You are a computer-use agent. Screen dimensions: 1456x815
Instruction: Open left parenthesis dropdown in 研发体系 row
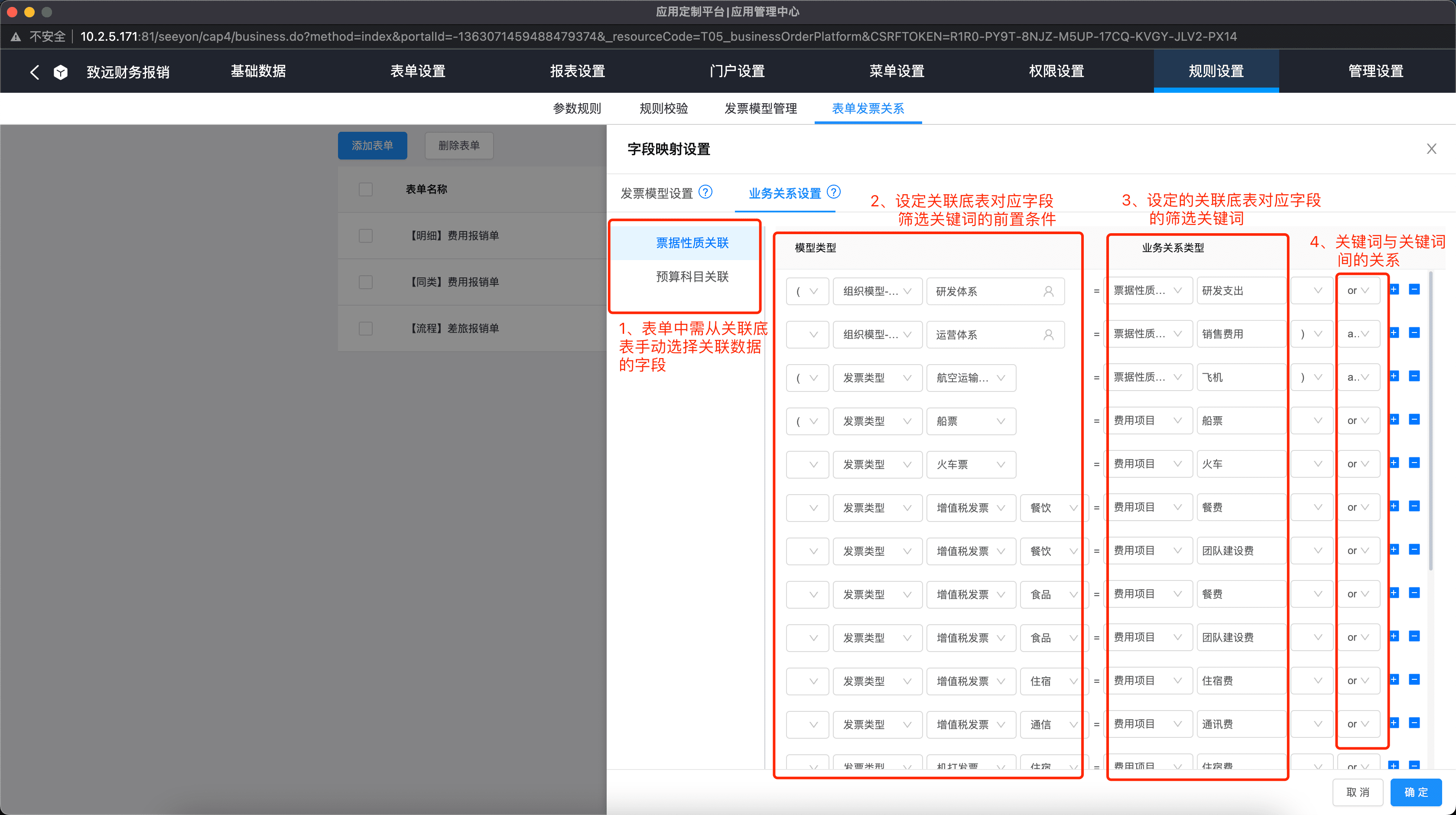click(x=807, y=291)
